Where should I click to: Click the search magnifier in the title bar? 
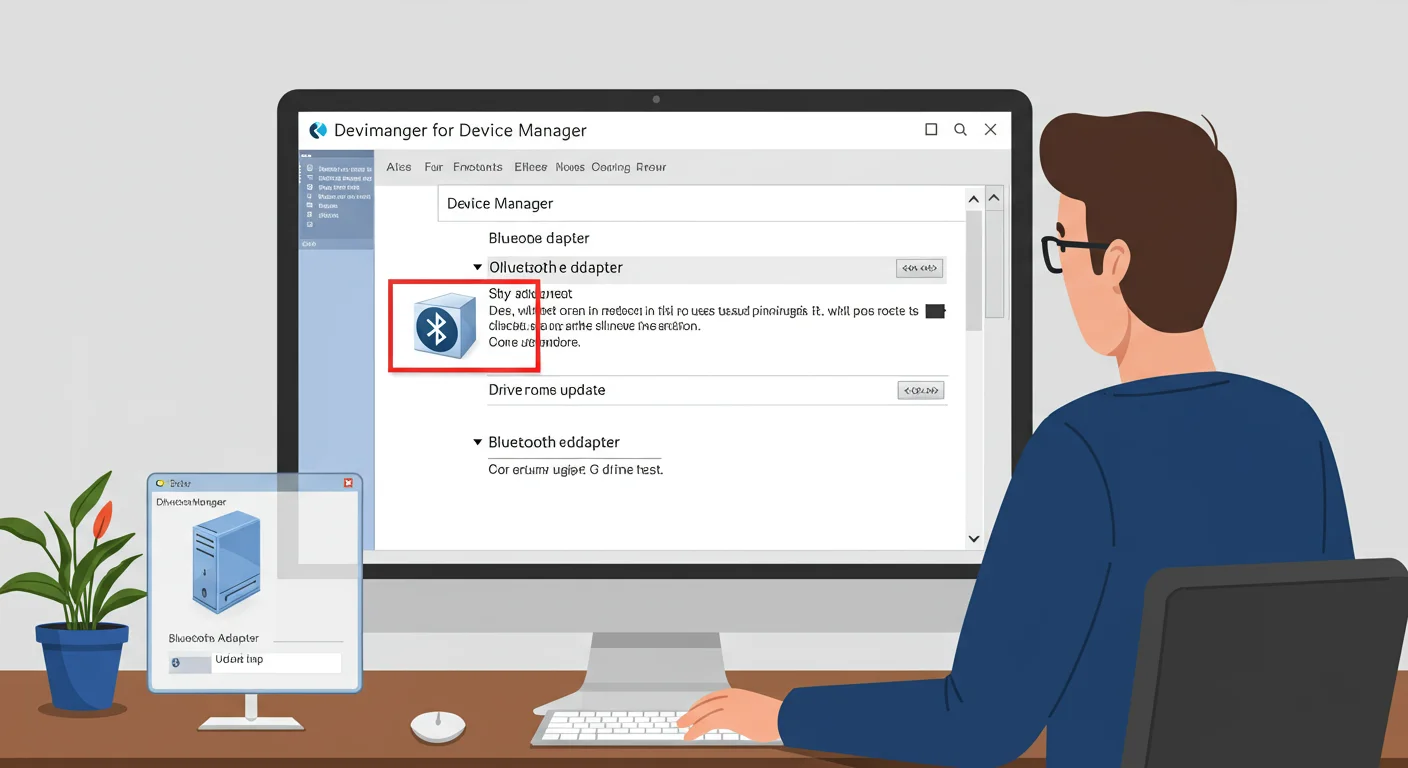tap(960, 130)
